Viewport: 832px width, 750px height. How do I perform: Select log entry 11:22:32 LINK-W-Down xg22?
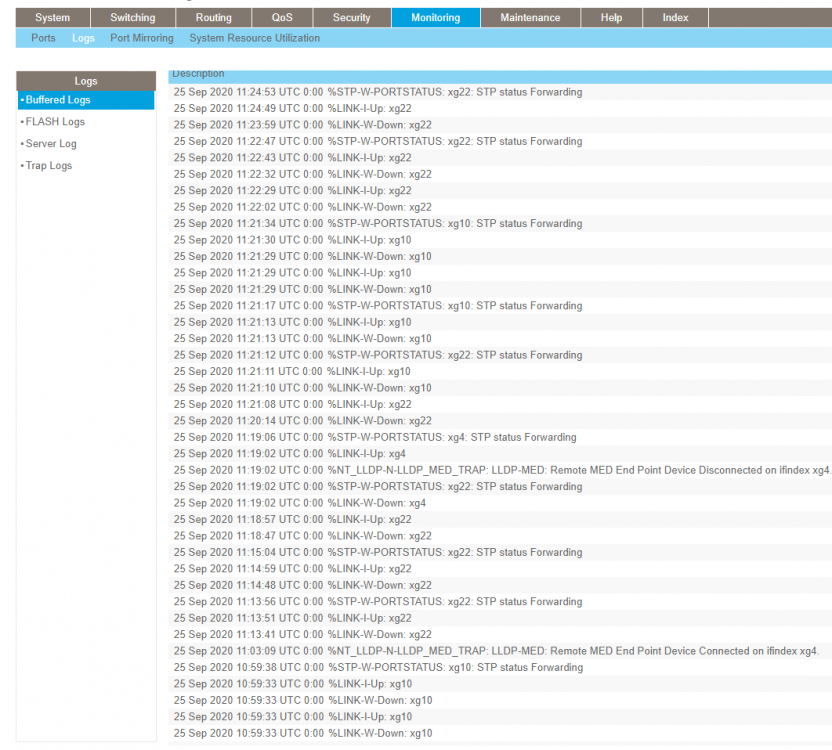coord(500,174)
